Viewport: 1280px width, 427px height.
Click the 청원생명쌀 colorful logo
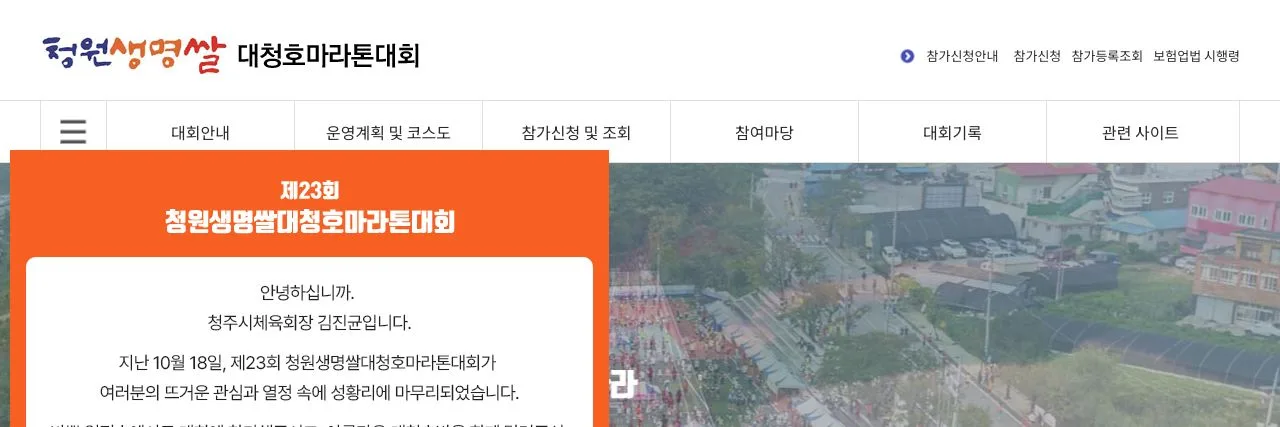click(x=134, y=54)
